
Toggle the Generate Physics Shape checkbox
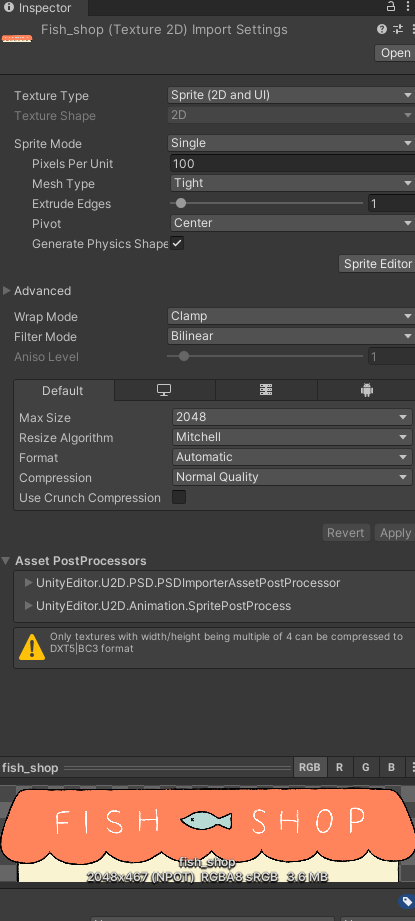pyautogui.click(x=177, y=243)
